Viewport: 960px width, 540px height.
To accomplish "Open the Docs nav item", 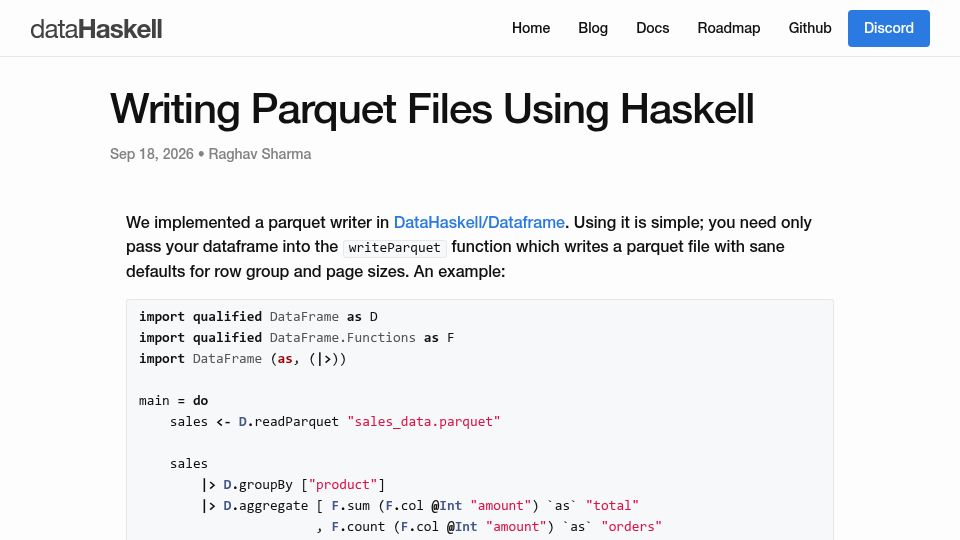I will tap(652, 28).
